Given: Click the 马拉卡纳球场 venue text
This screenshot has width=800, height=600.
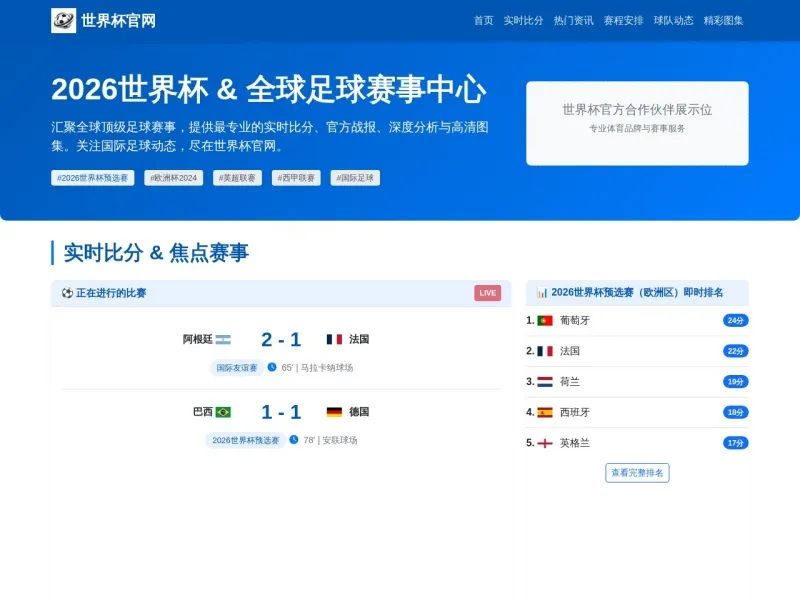Looking at the screenshot, I should coord(327,367).
